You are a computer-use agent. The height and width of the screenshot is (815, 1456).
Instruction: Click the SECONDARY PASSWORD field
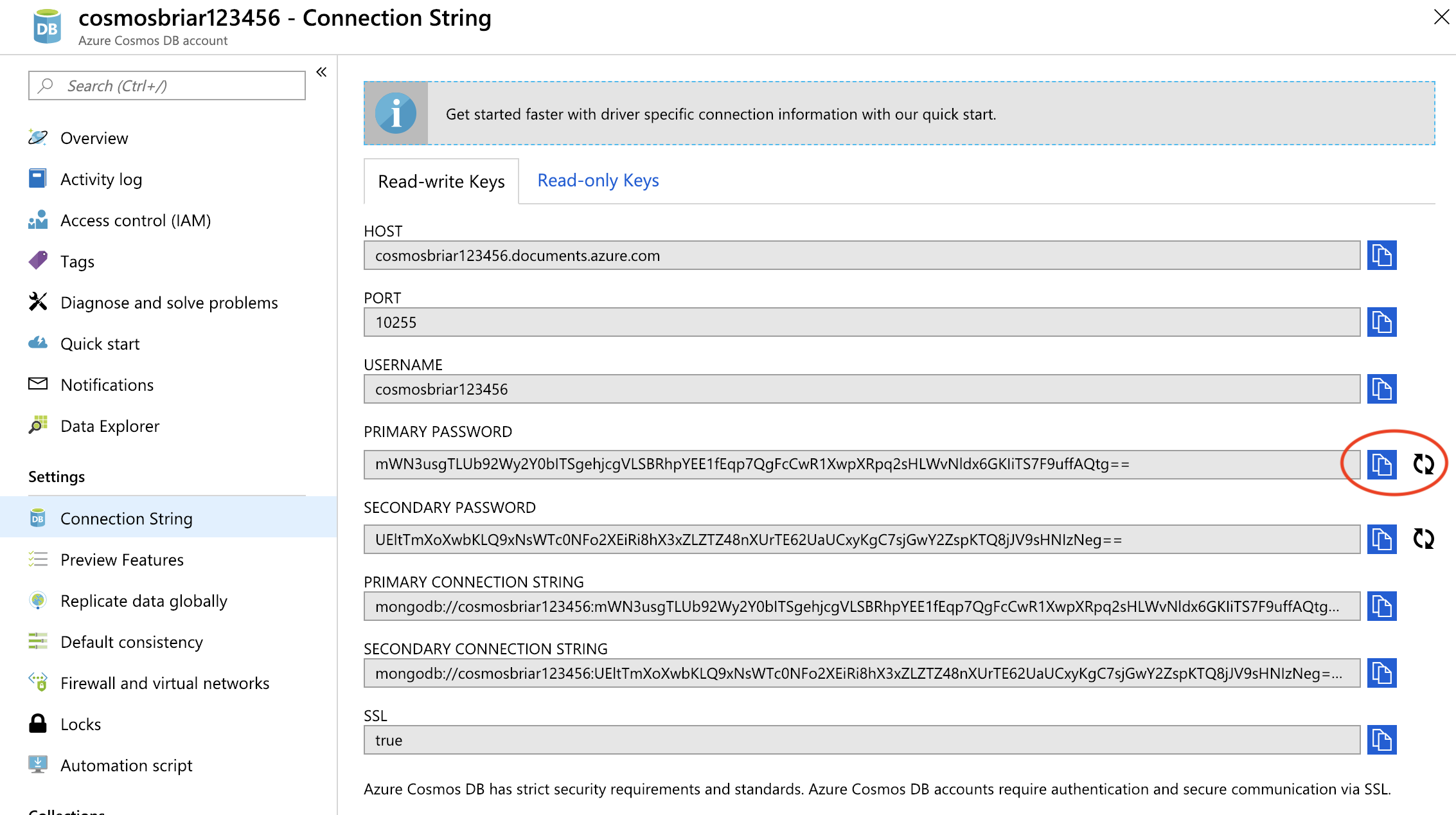[x=862, y=539]
